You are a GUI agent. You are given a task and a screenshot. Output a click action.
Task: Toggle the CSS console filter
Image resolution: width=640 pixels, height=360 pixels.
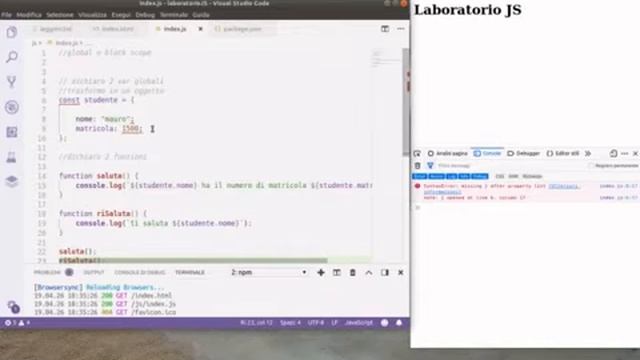coord(500,176)
